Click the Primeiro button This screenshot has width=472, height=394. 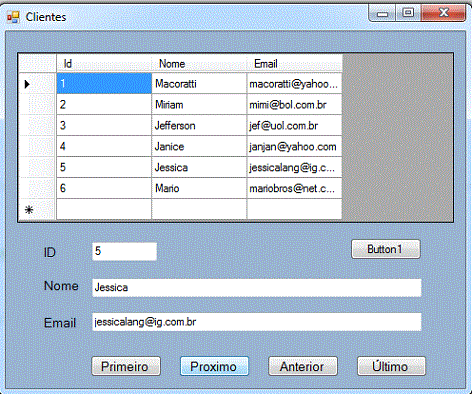[126, 366]
